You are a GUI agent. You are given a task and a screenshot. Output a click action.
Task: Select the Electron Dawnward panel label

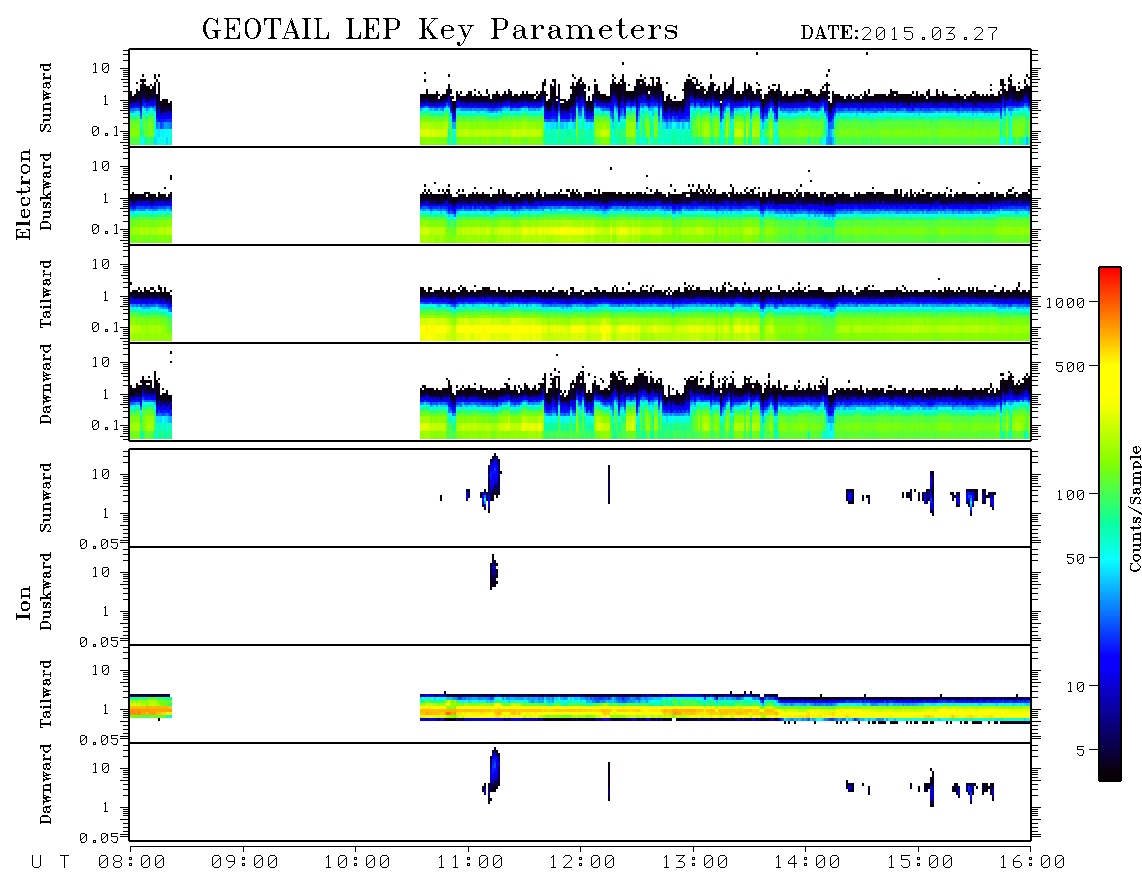46,385
